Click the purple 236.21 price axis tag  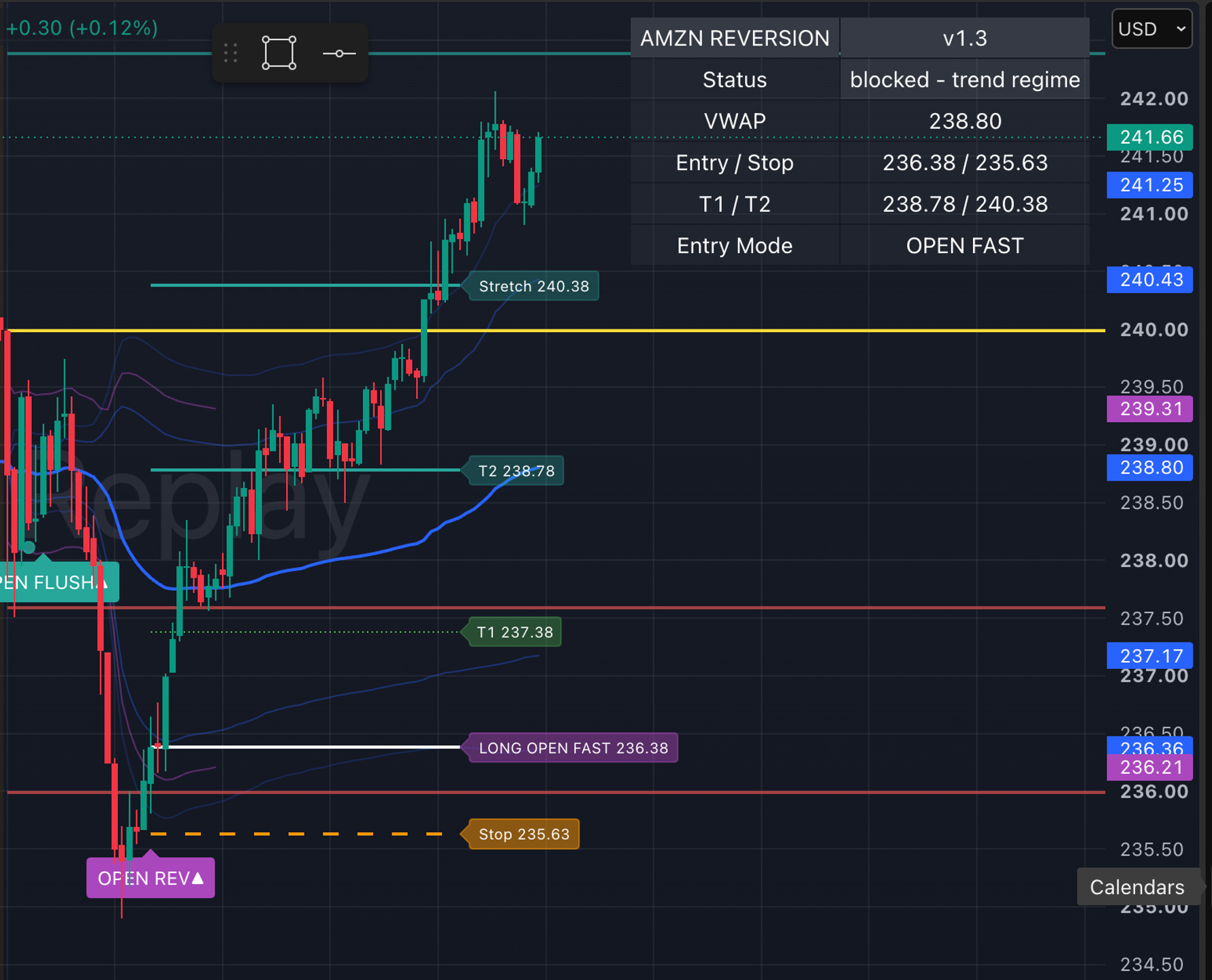[1149, 768]
